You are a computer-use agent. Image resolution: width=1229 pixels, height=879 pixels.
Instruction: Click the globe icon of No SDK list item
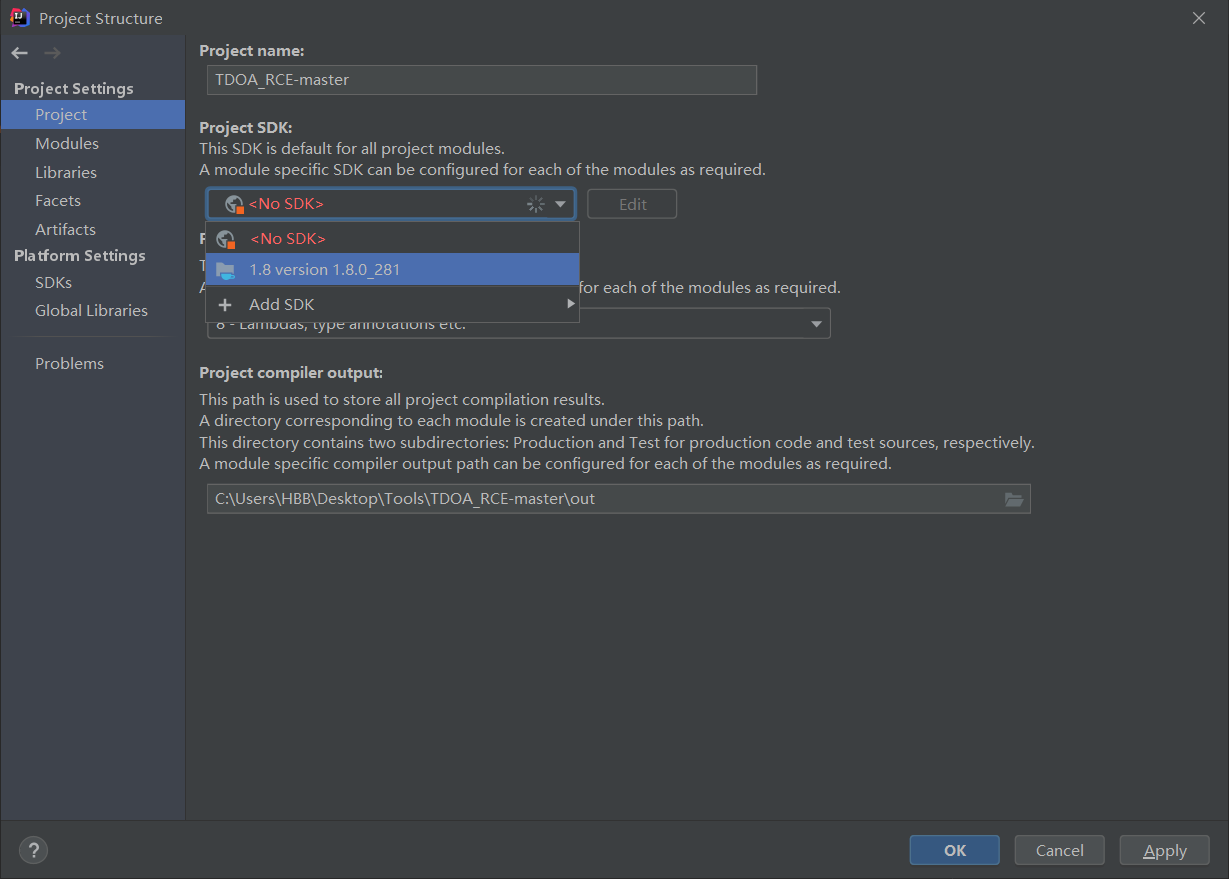[x=226, y=239]
